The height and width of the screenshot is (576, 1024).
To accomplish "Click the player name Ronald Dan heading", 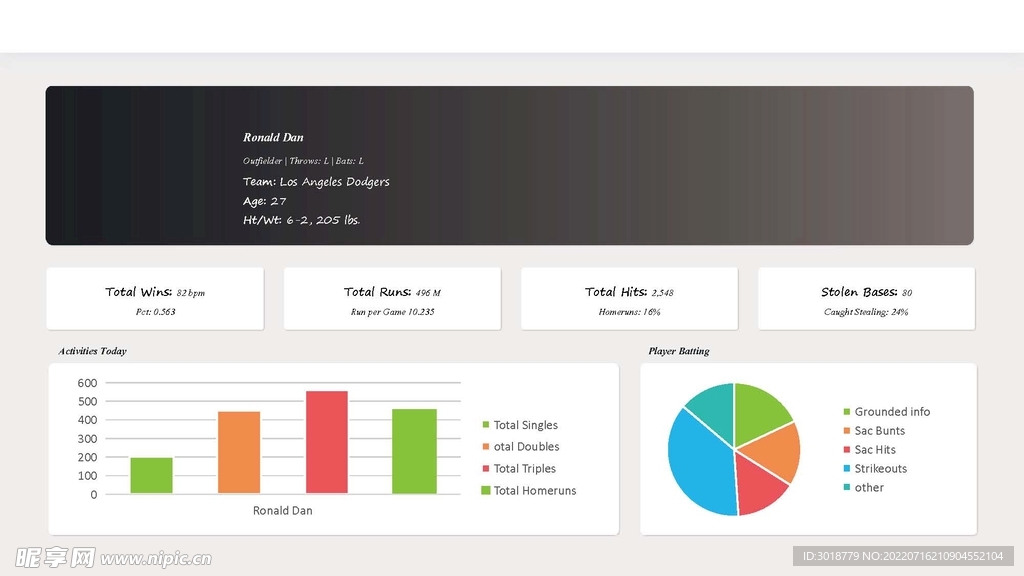I will tap(273, 137).
